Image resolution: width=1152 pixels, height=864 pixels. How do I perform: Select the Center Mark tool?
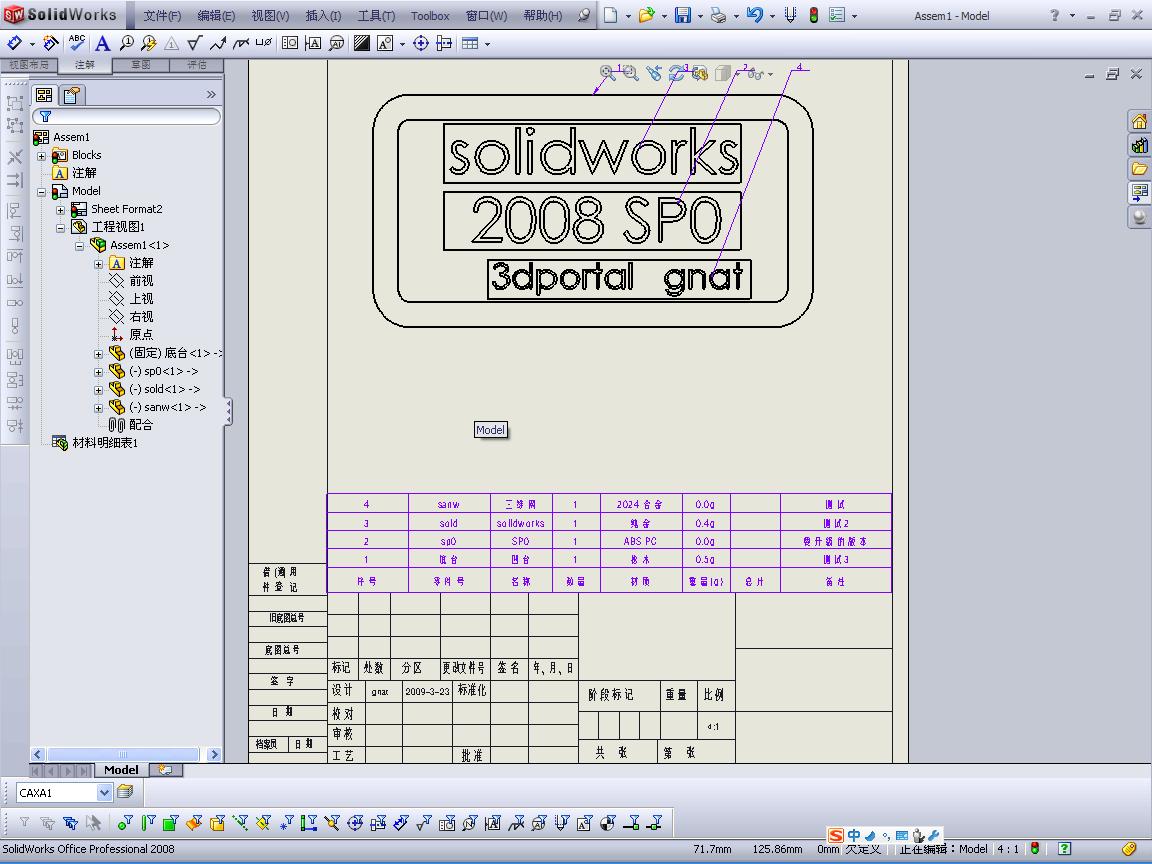(420, 43)
